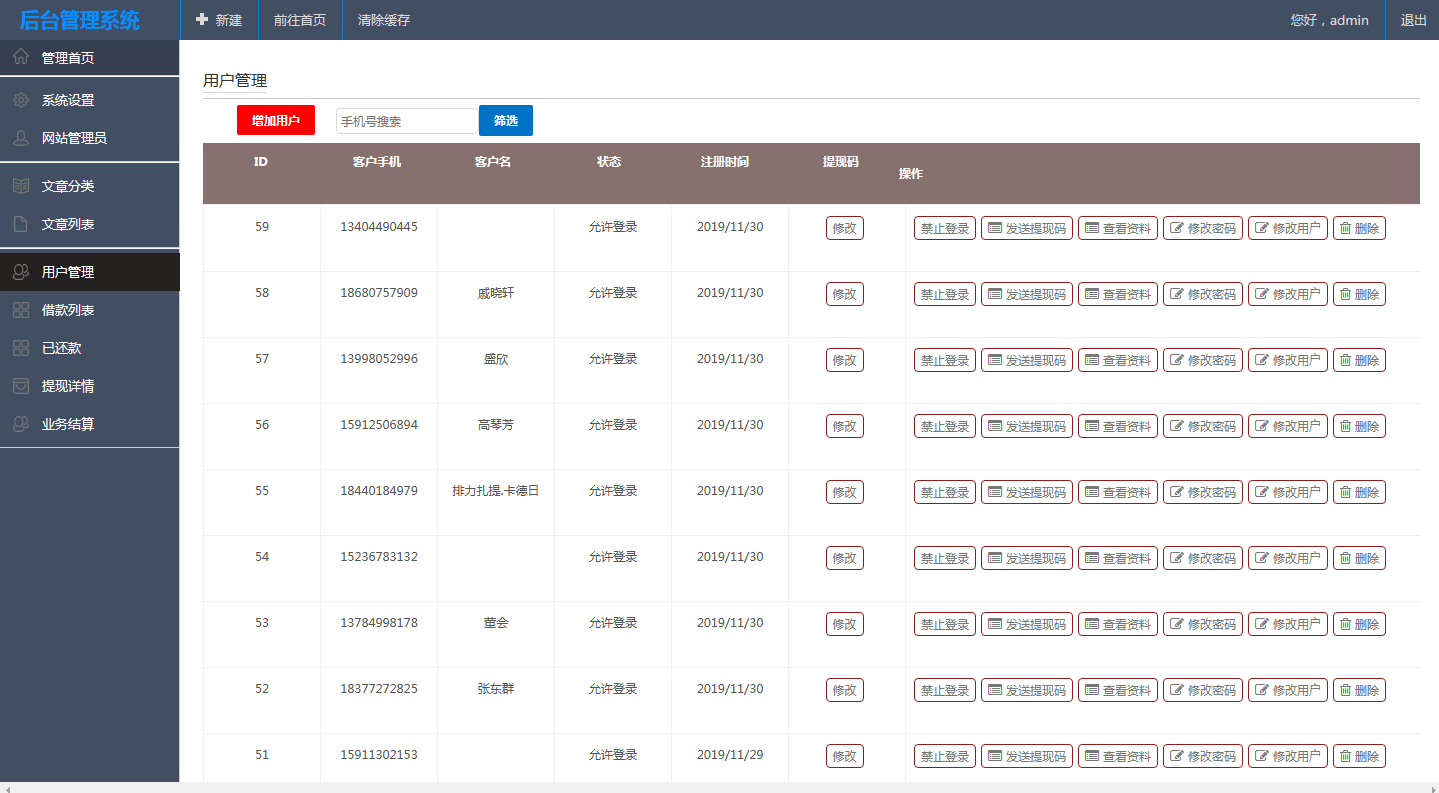Viewport: 1439px width, 793px height.
Task: Click the book icon beside 文章分类
Action: 21,186
